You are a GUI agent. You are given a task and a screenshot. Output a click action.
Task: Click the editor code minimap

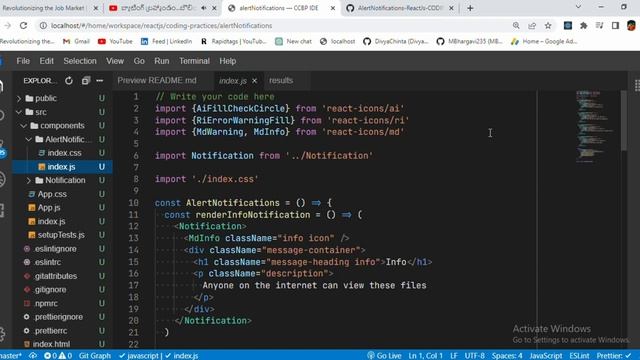pyautogui.click(x=596, y=127)
